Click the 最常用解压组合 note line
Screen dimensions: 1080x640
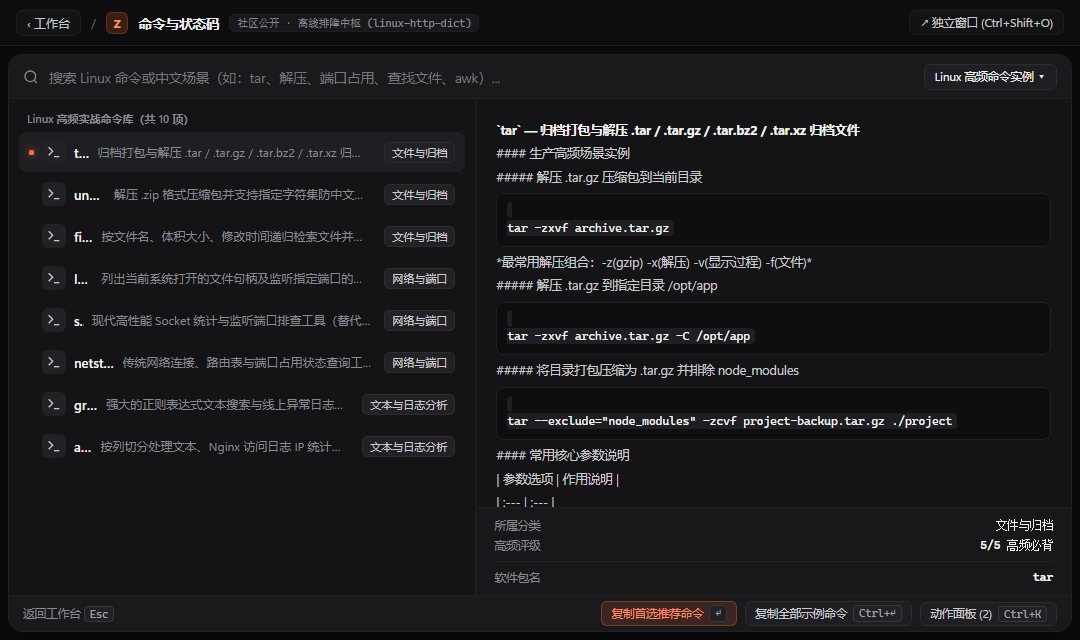pyautogui.click(x=654, y=262)
